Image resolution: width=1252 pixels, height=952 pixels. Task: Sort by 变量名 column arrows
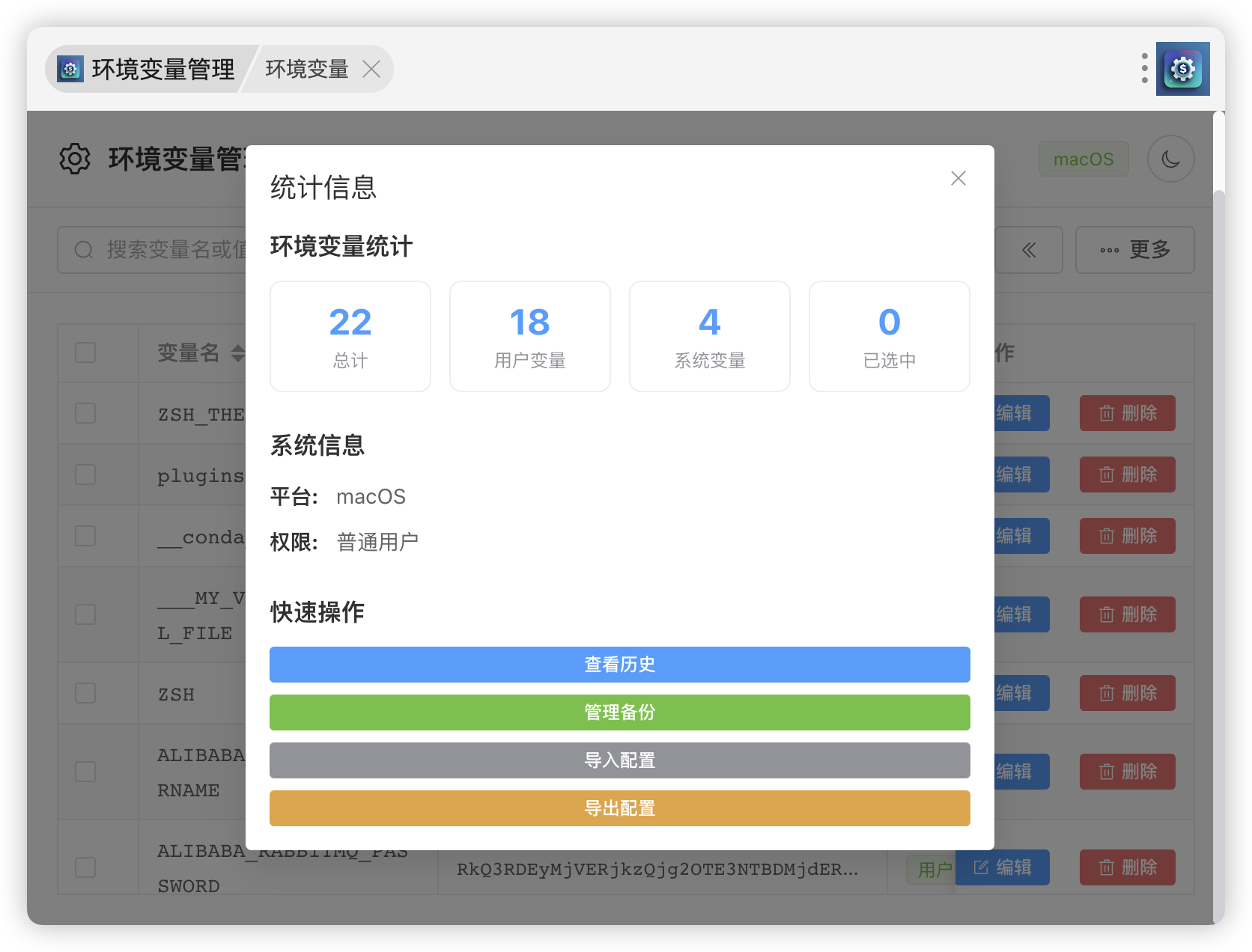[x=237, y=353]
